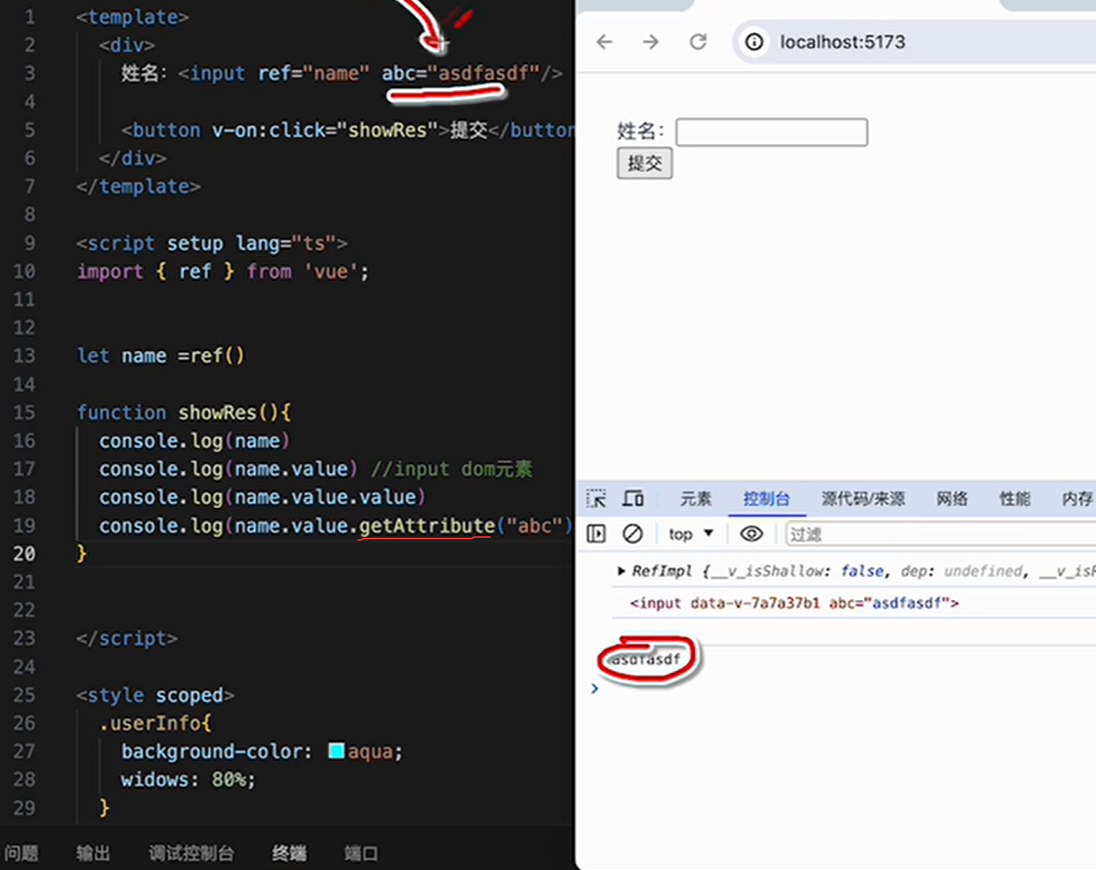Open the 元素 DevTools tab
The width and height of the screenshot is (1096, 870).
695,498
